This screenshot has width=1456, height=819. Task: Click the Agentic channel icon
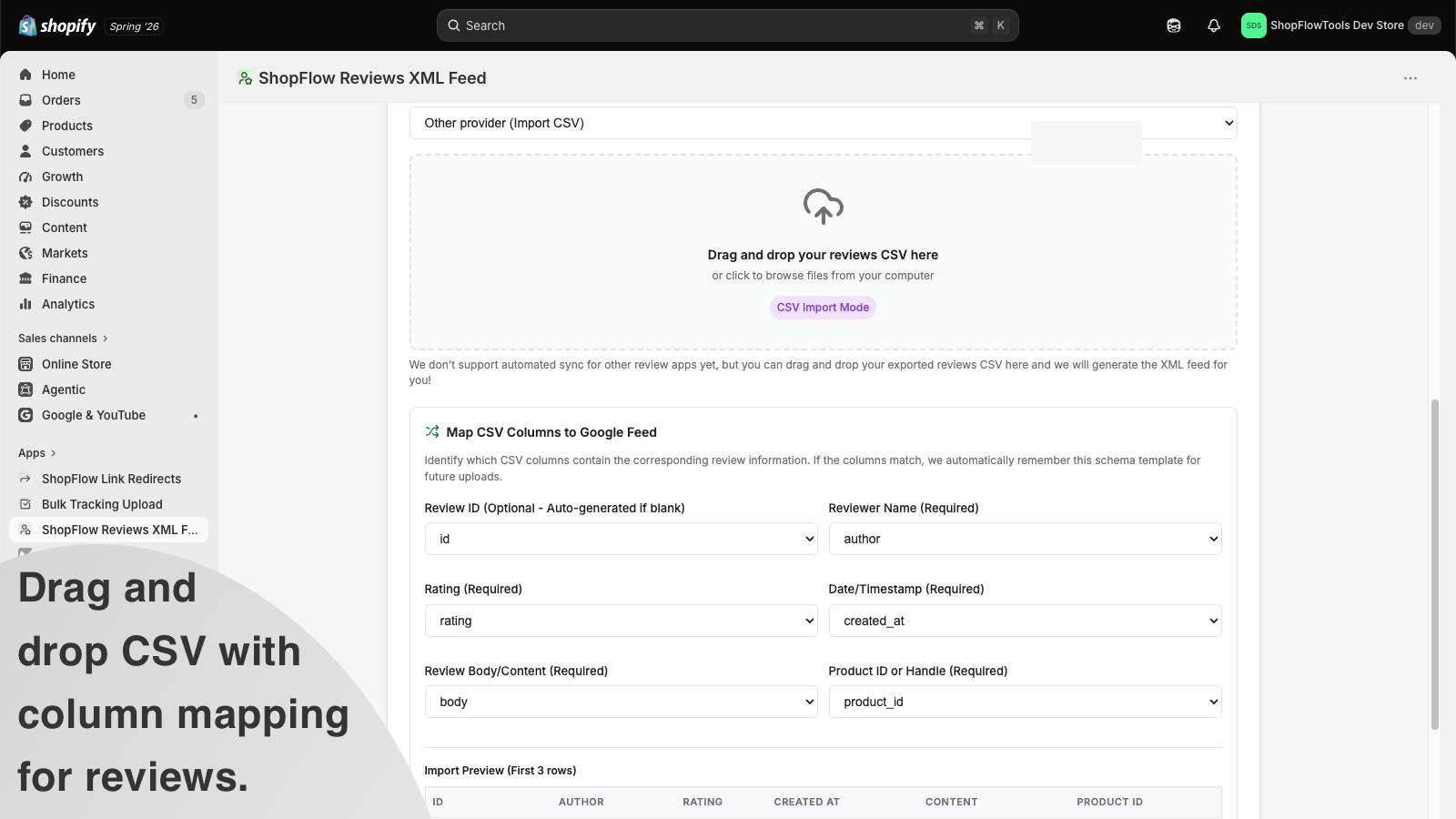coord(25,389)
